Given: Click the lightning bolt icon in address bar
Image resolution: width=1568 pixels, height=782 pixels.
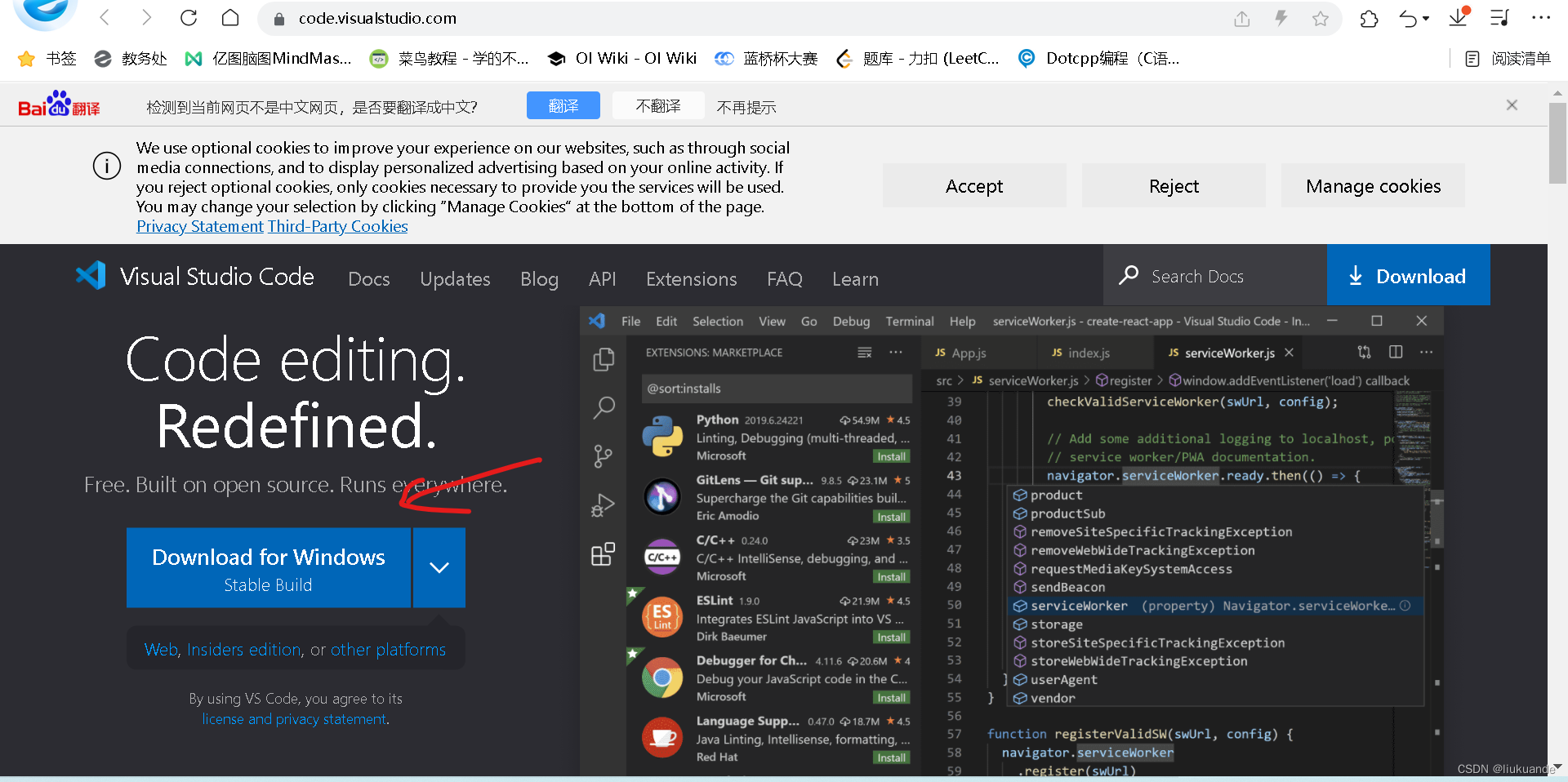Looking at the screenshot, I should pyautogui.click(x=1281, y=19).
